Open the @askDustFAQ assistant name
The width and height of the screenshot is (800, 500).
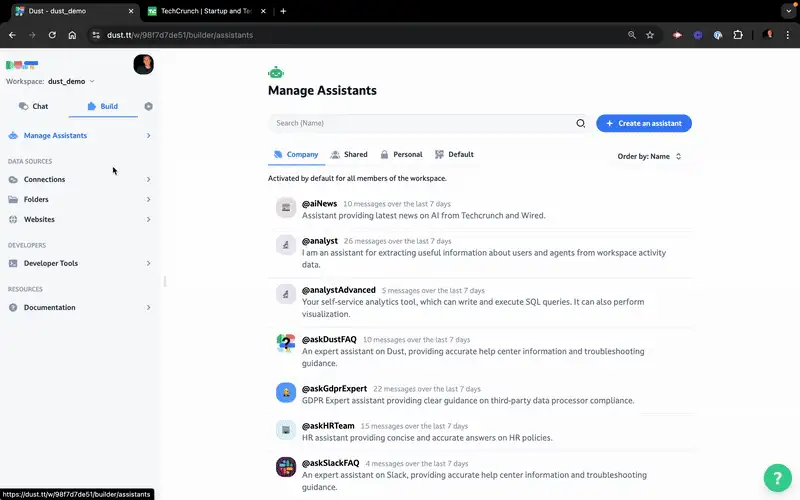[329, 339]
